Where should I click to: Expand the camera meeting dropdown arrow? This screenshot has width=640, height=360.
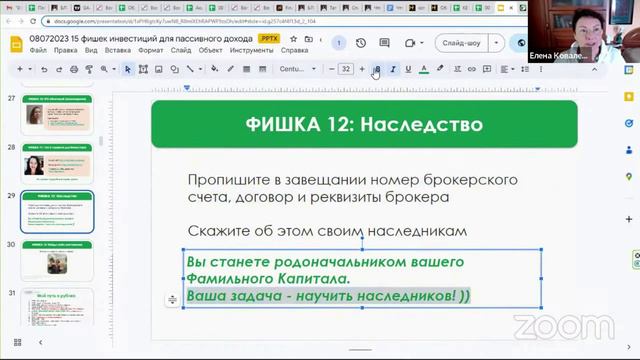point(422,43)
